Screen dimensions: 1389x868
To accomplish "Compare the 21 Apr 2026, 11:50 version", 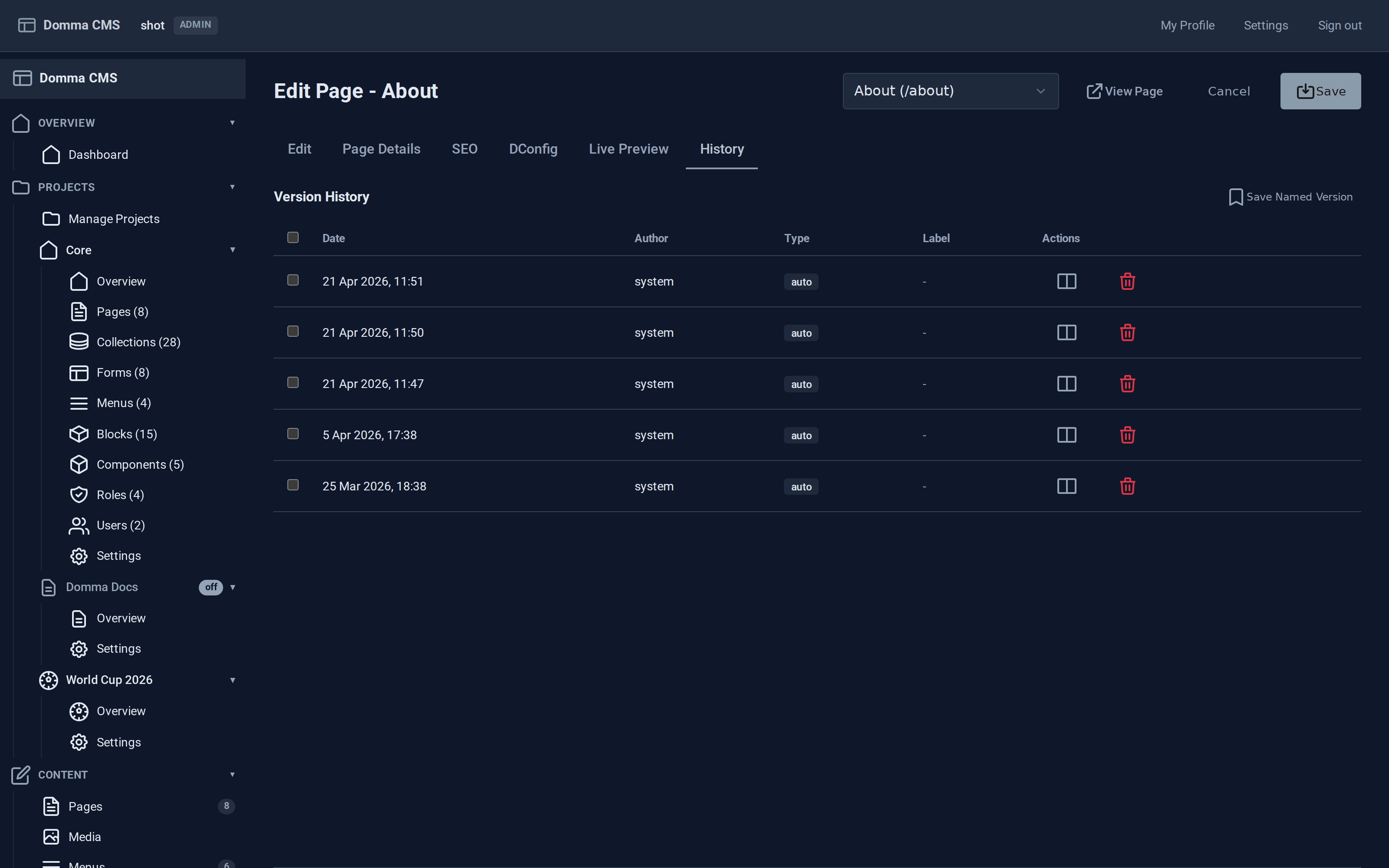I will pyautogui.click(x=1066, y=332).
